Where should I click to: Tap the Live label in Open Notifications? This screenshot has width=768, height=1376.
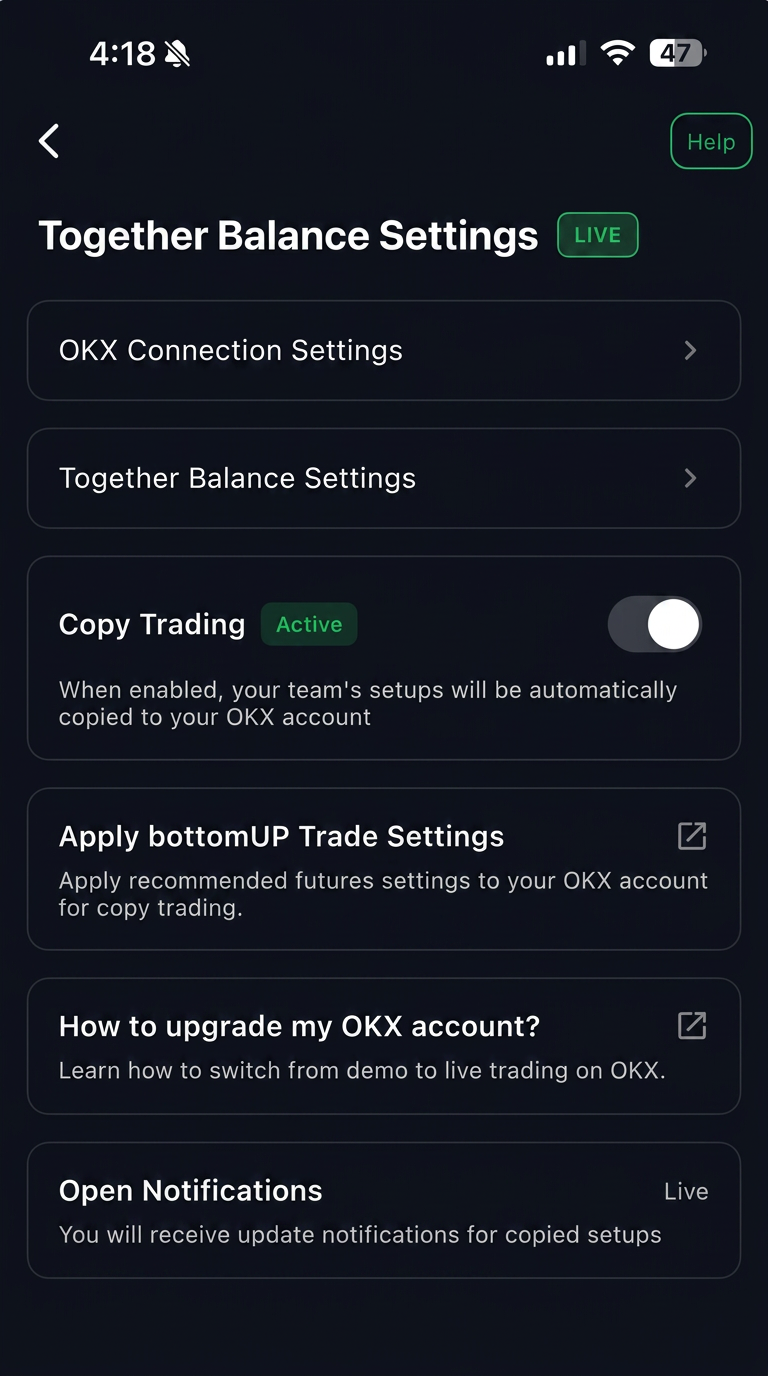click(686, 1191)
